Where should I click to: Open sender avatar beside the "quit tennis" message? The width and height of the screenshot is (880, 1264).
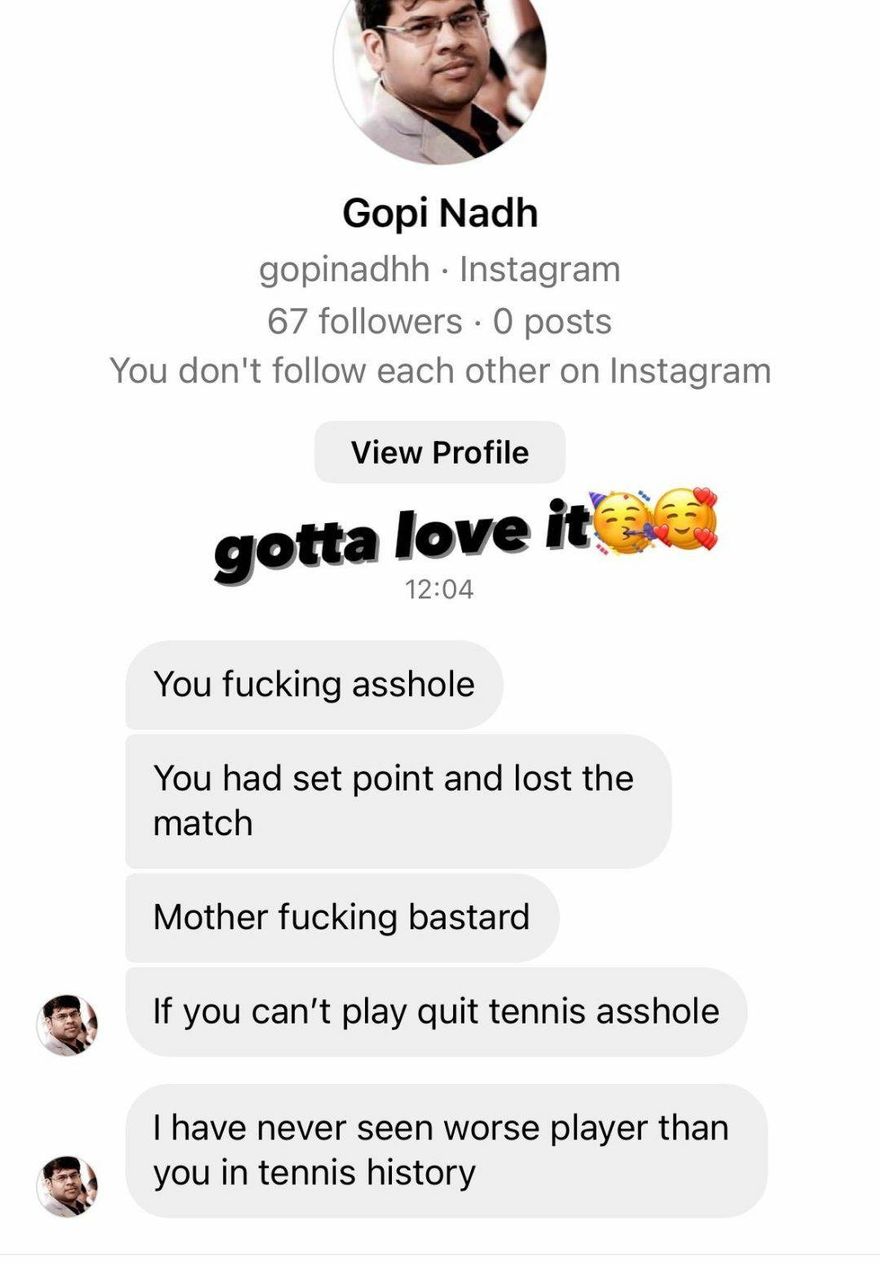click(x=68, y=1025)
